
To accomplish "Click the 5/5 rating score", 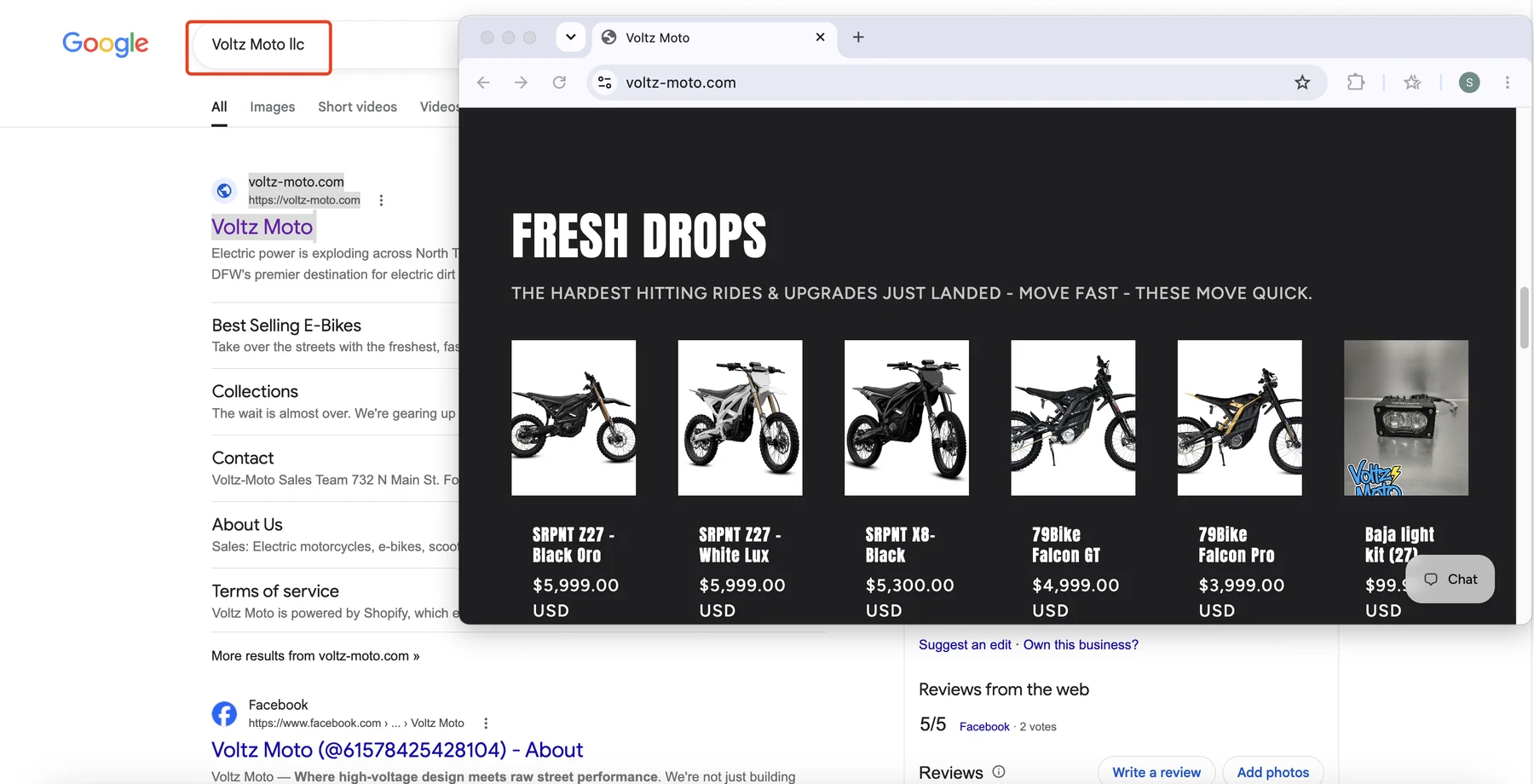I will (x=932, y=724).
